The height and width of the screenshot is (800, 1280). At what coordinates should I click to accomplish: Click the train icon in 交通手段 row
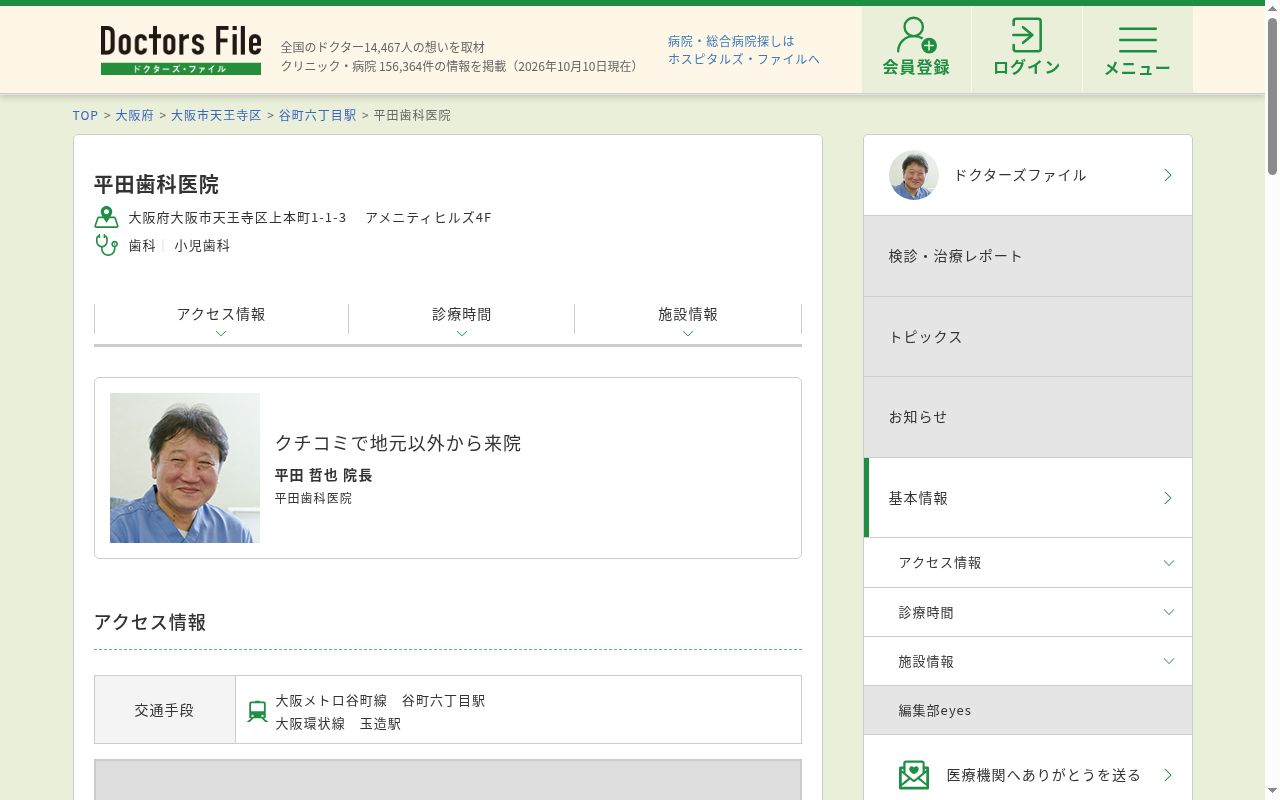[257, 711]
